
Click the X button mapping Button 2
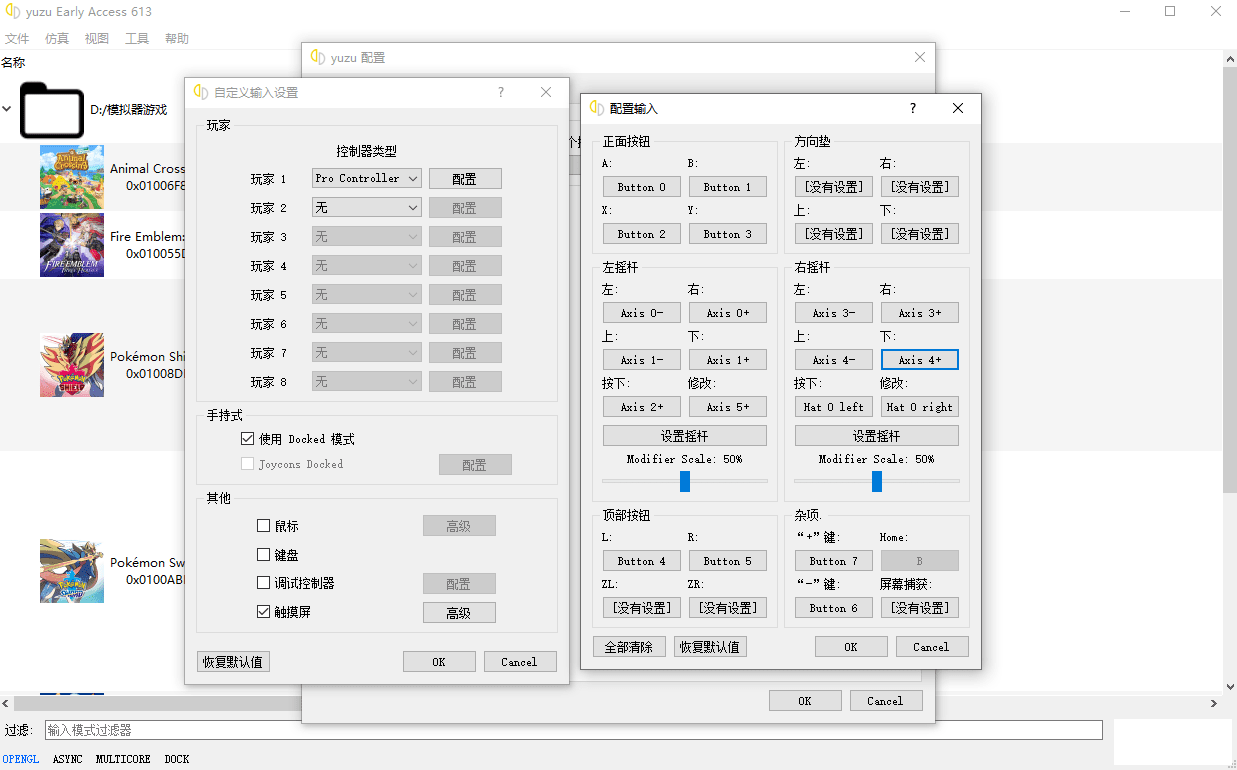(642, 234)
